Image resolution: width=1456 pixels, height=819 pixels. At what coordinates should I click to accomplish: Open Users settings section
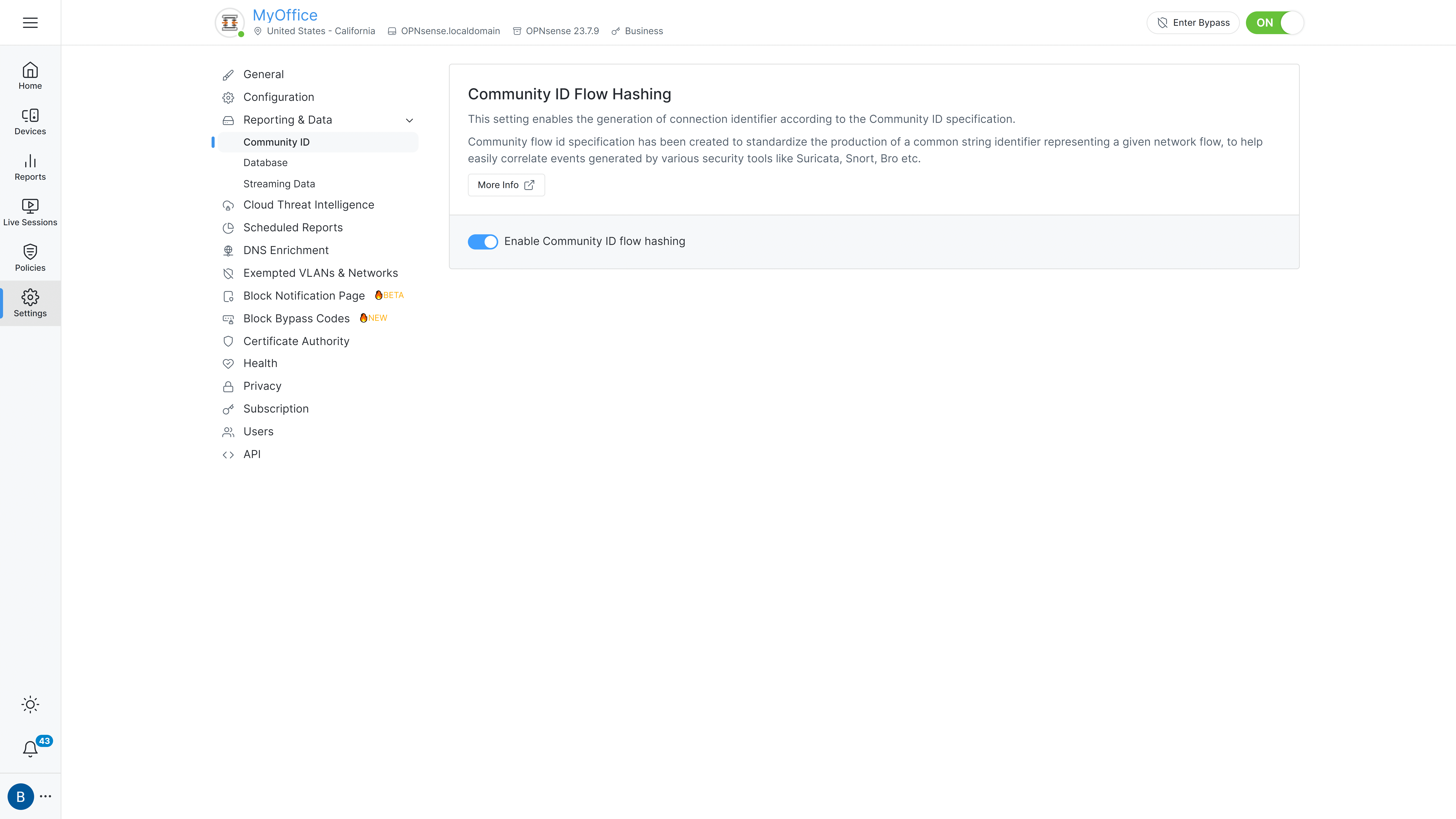tap(258, 432)
